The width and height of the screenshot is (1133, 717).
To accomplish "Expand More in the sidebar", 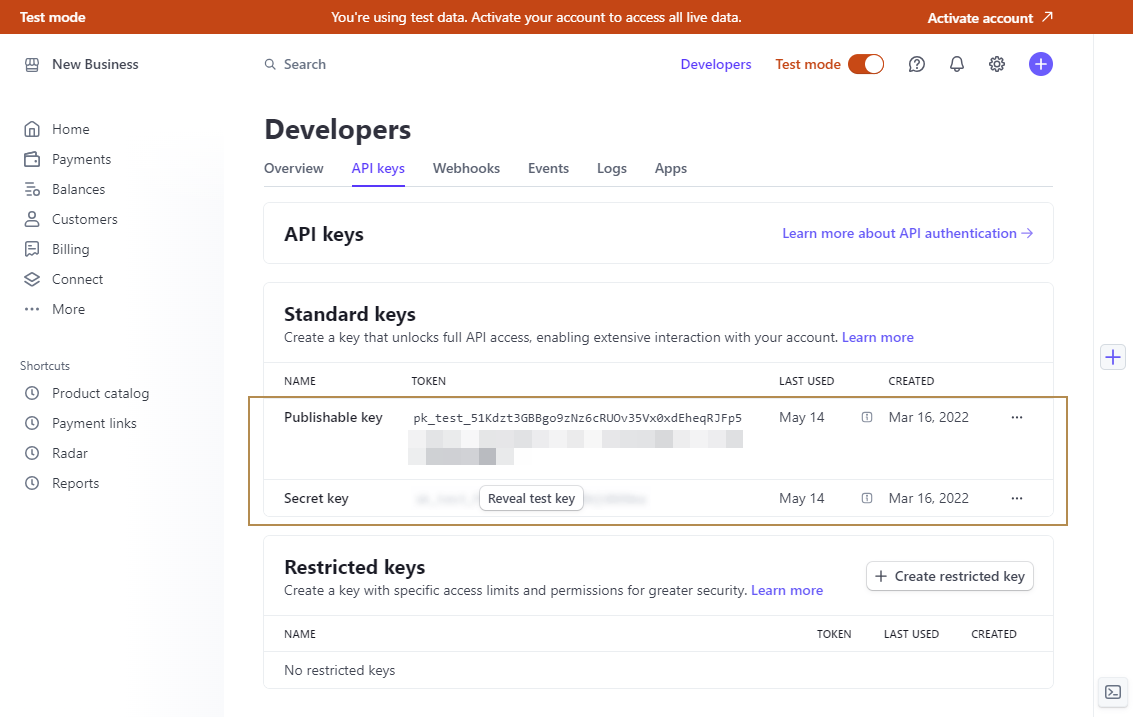I will [68, 309].
